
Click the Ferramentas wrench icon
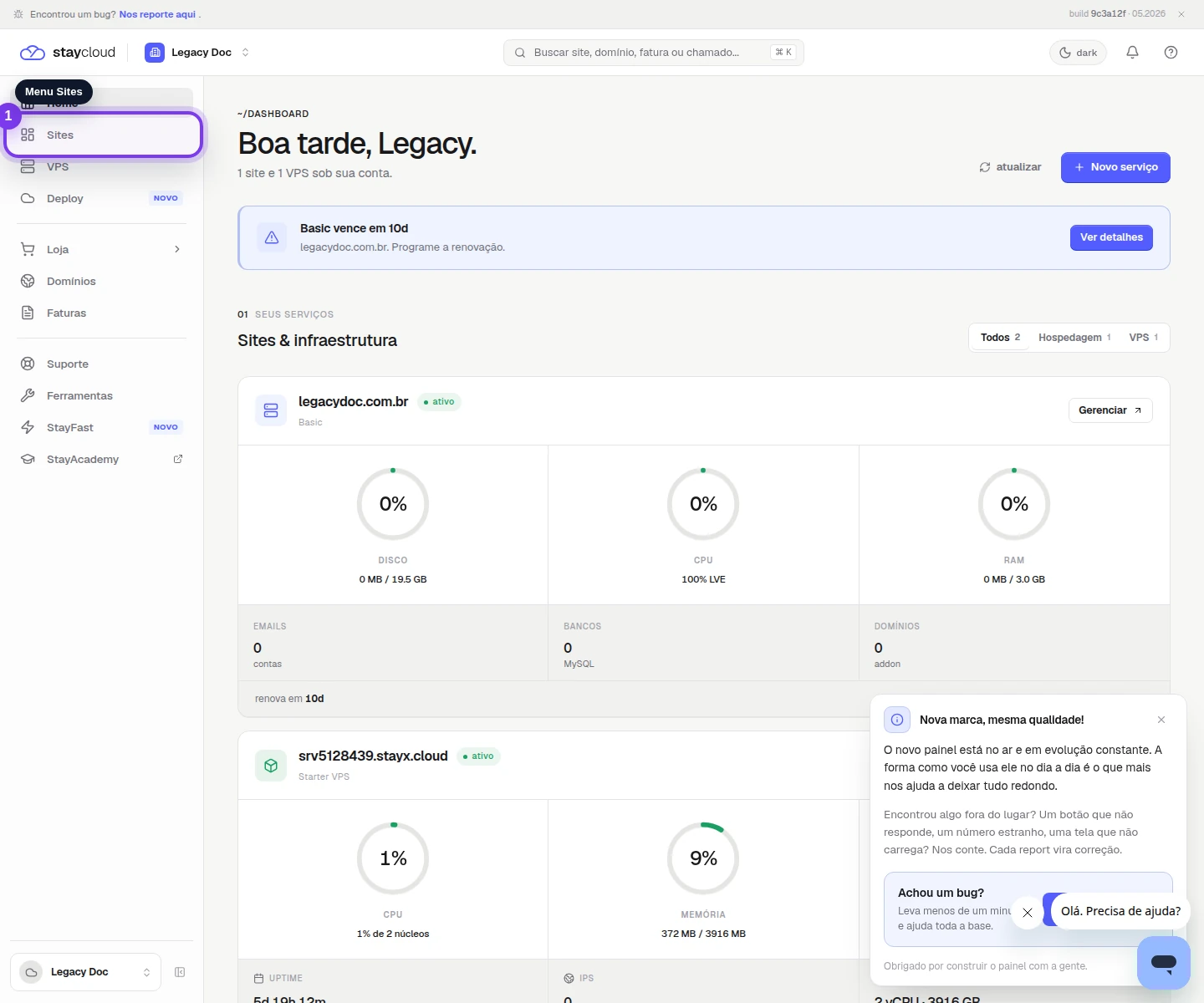(x=28, y=395)
